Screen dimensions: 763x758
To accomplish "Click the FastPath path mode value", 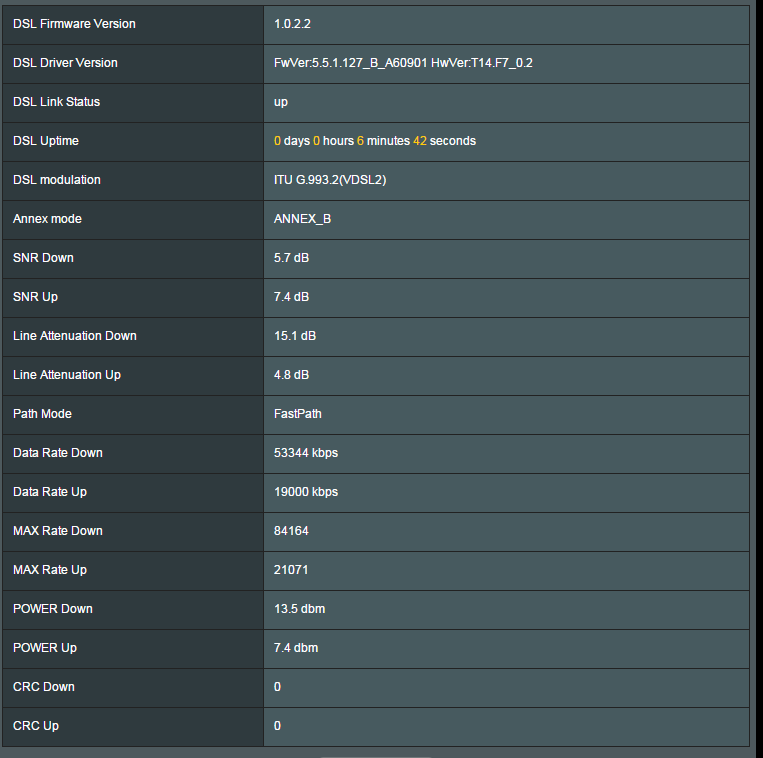I will pos(297,414).
